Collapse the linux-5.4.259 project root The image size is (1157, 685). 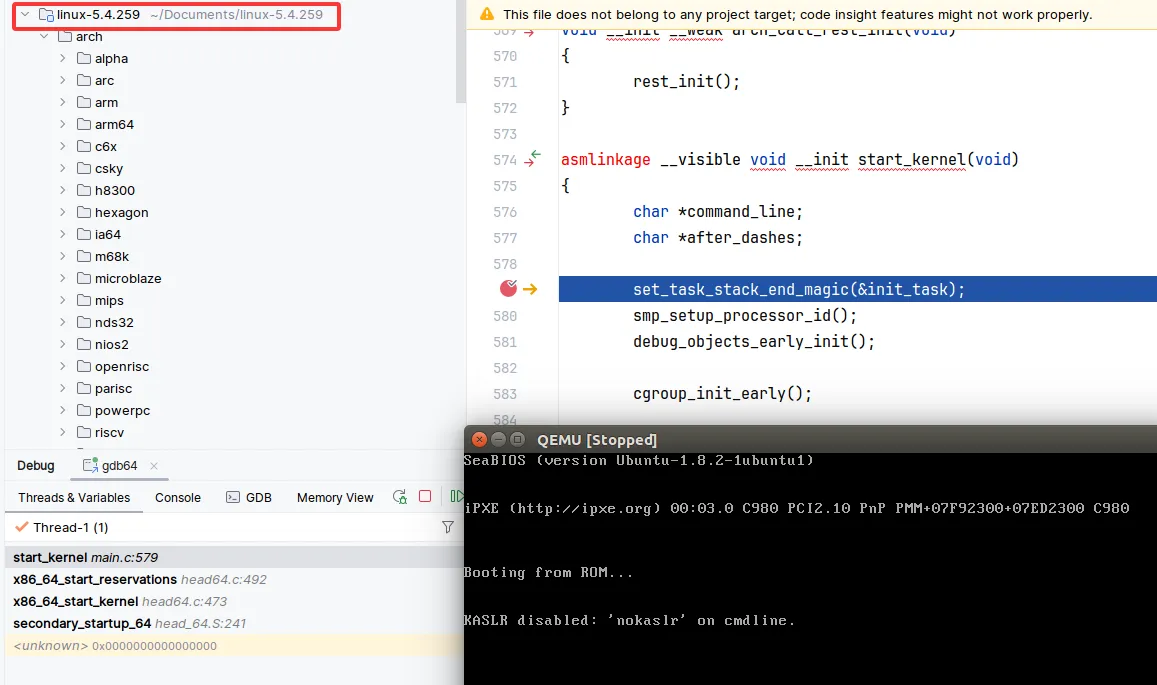pyautogui.click(x=25, y=14)
